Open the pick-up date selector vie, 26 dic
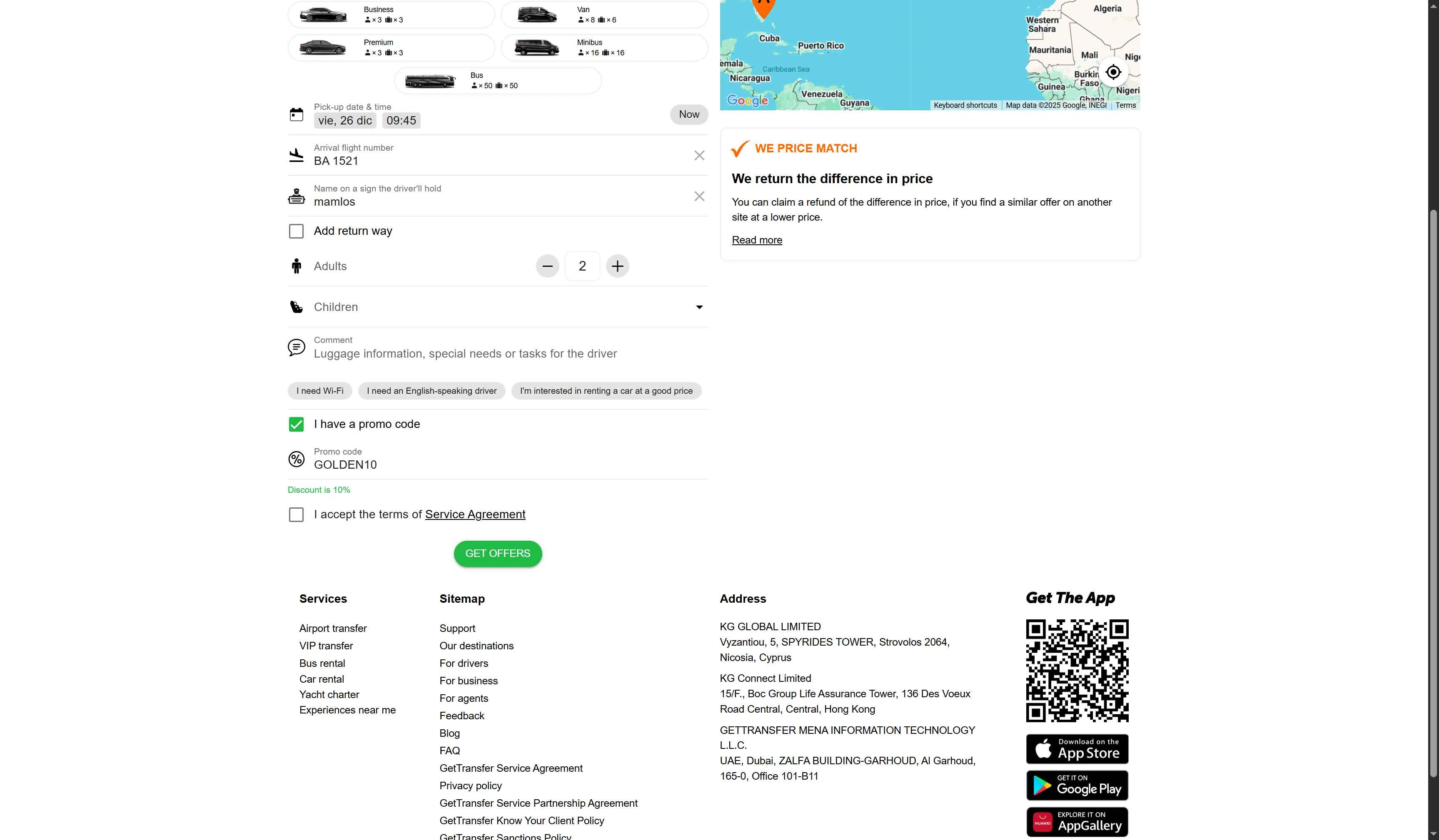1439x840 pixels. click(345, 120)
